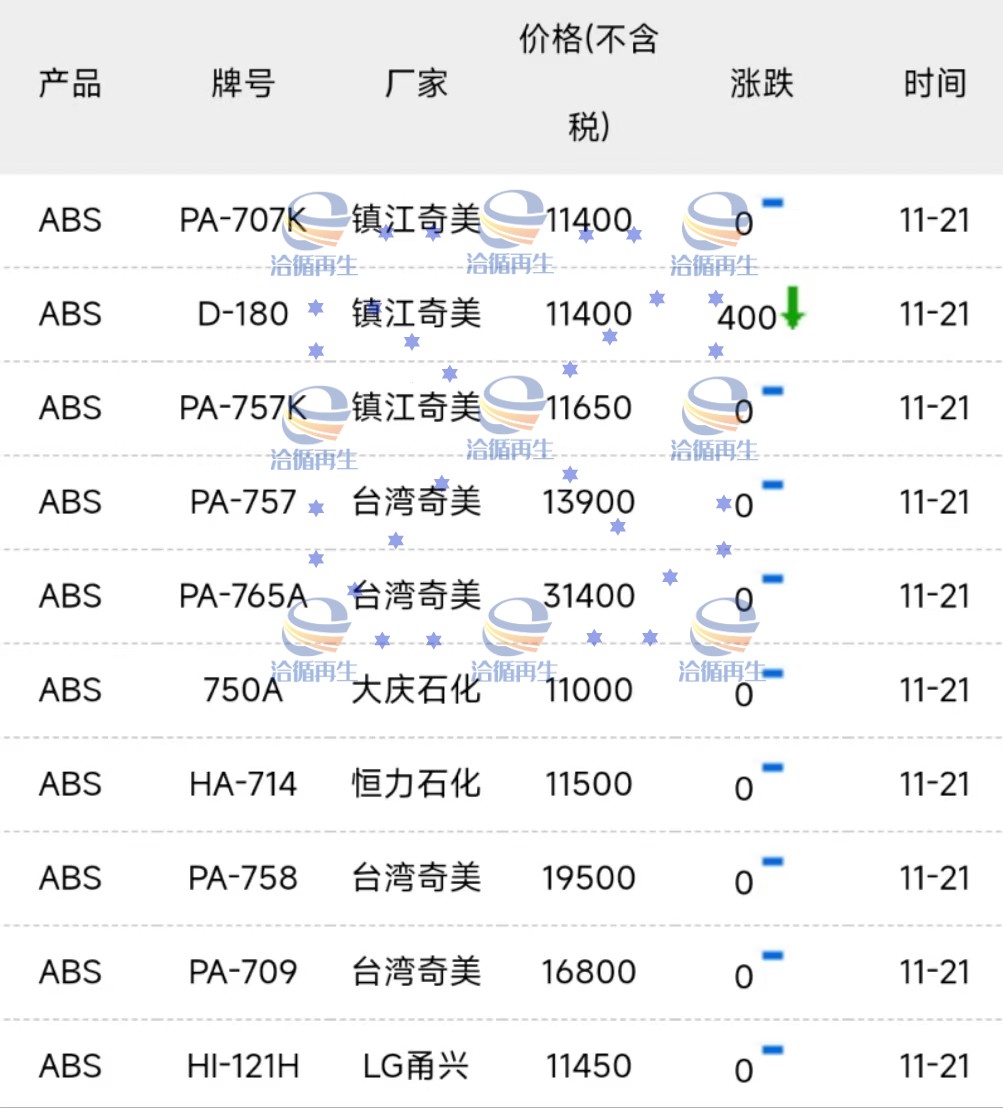Screen dimensions: 1003x1108
Task: Click the LG甬兴 manufacturer name
Action: 416,1066
